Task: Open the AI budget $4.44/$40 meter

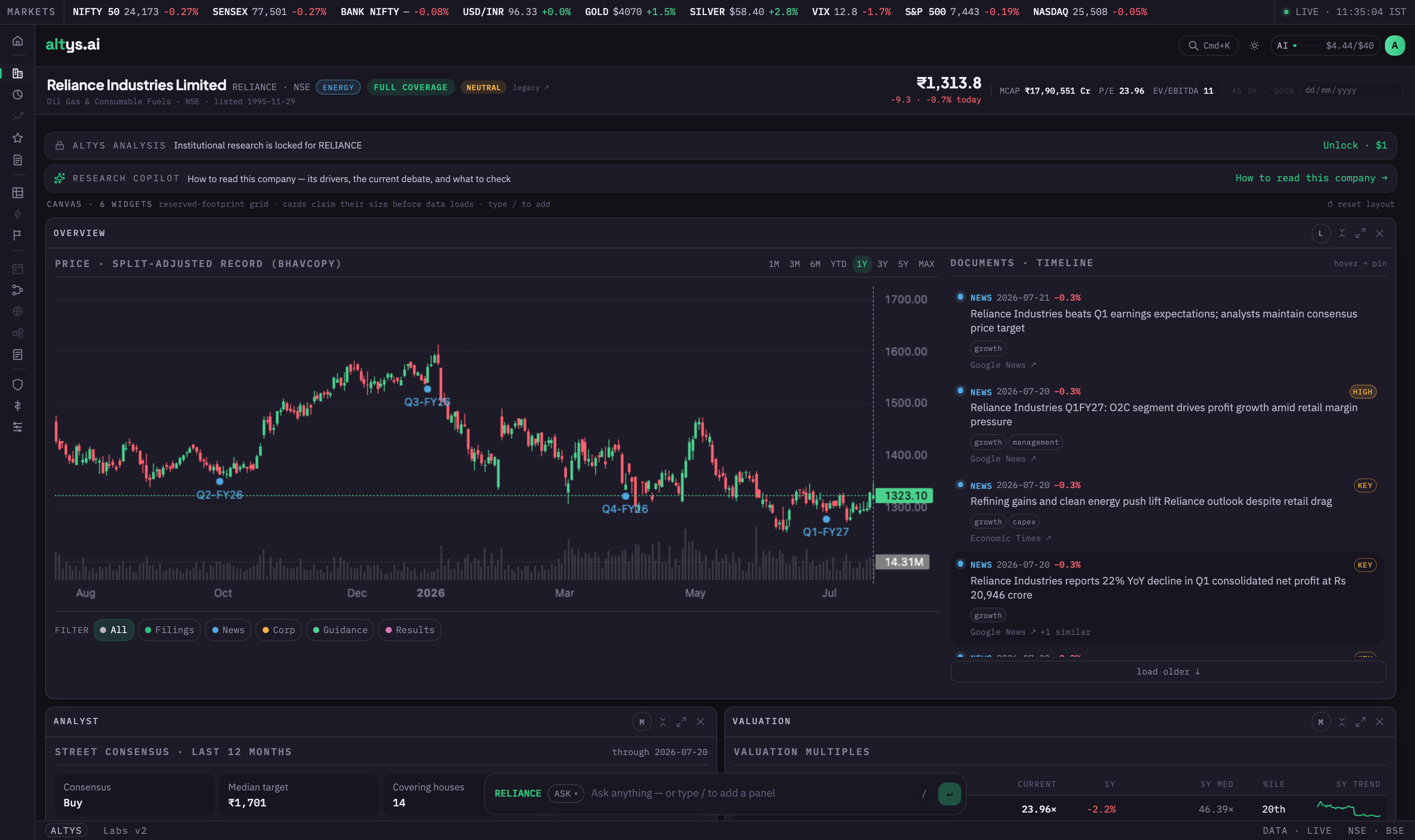Action: coord(1325,45)
